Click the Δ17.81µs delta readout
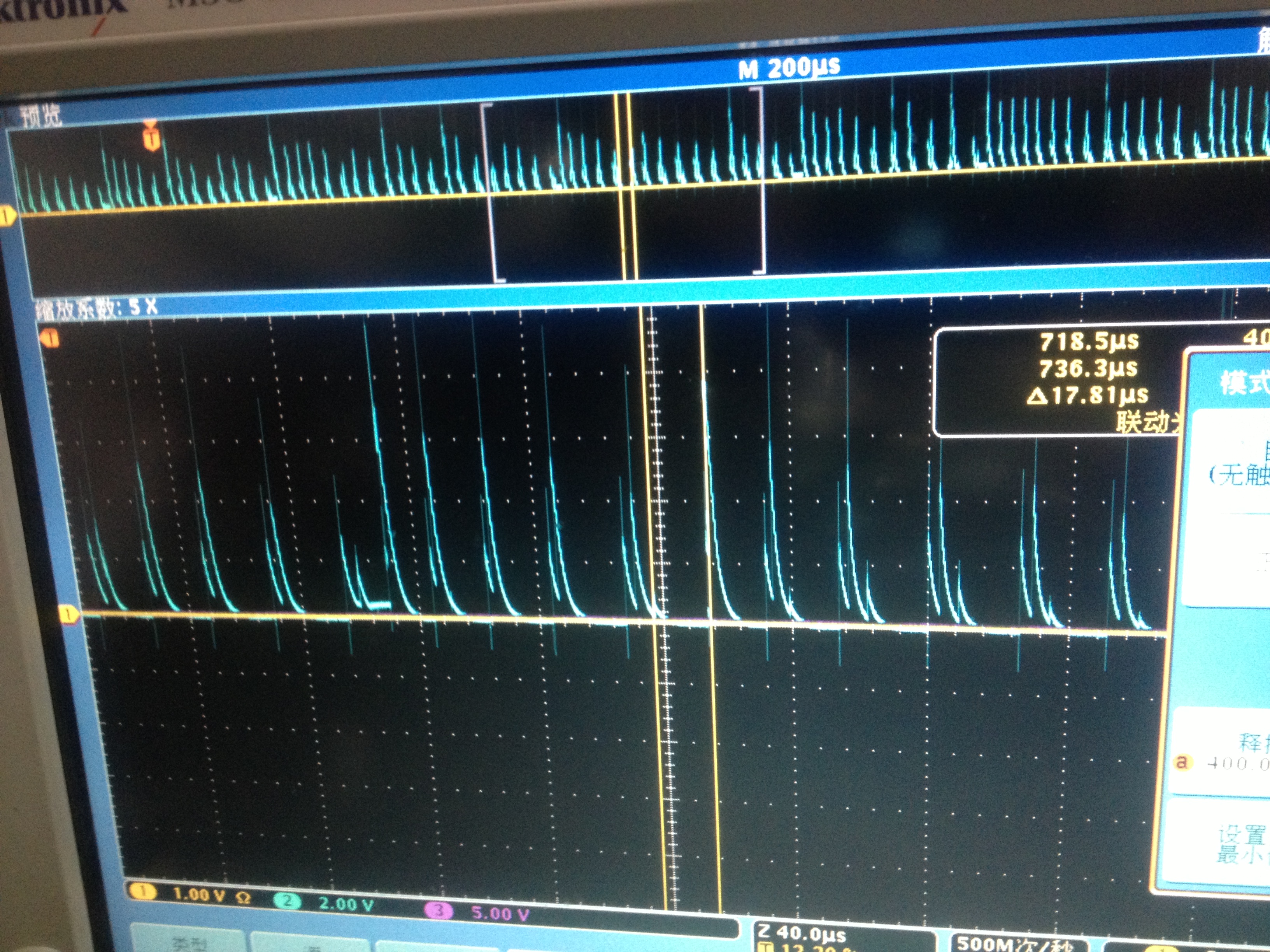Viewport: 1270px width, 952px height. [1088, 395]
